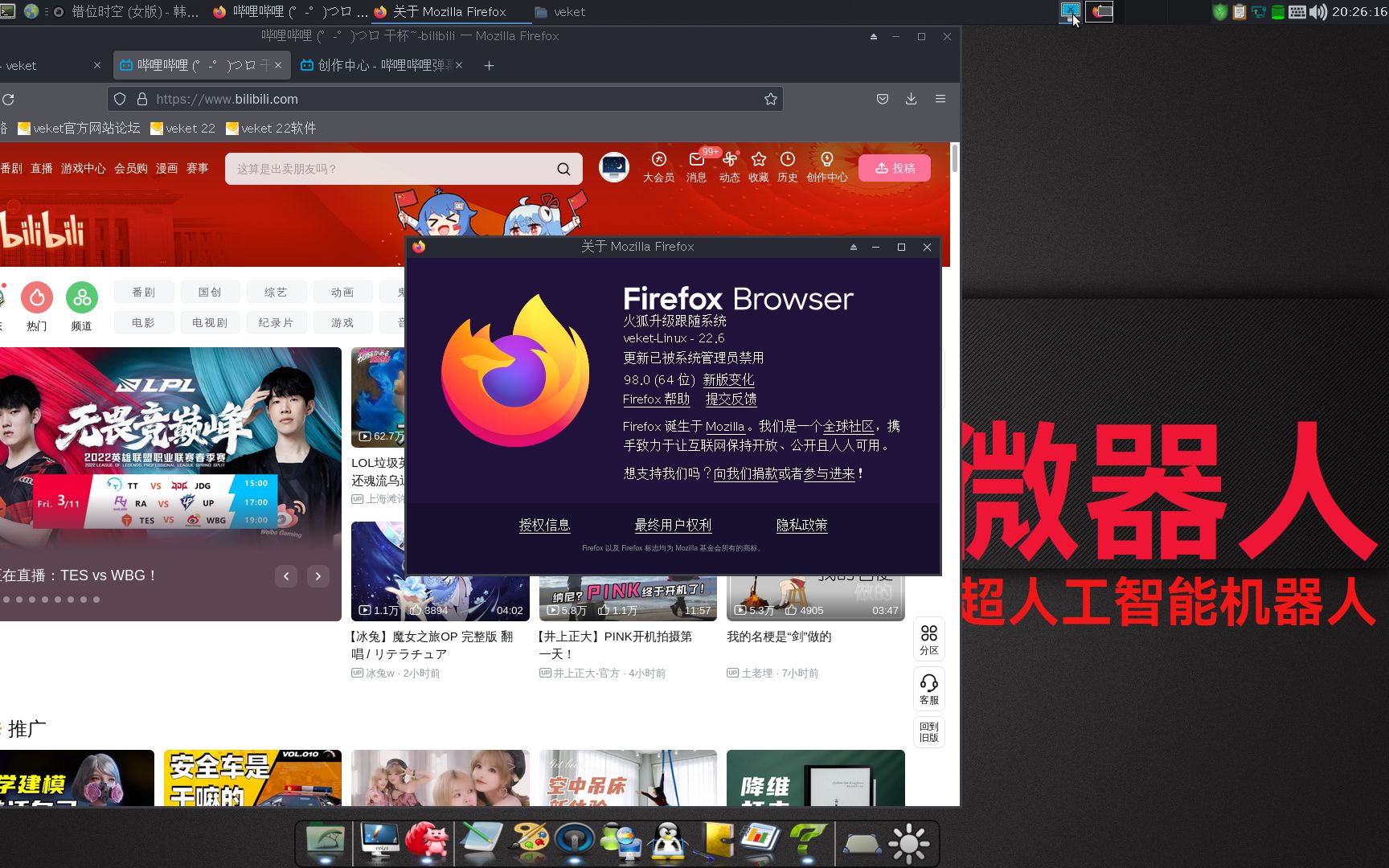Reload the page with the refresh icon
This screenshot has height=868, width=1389.
tap(8, 100)
